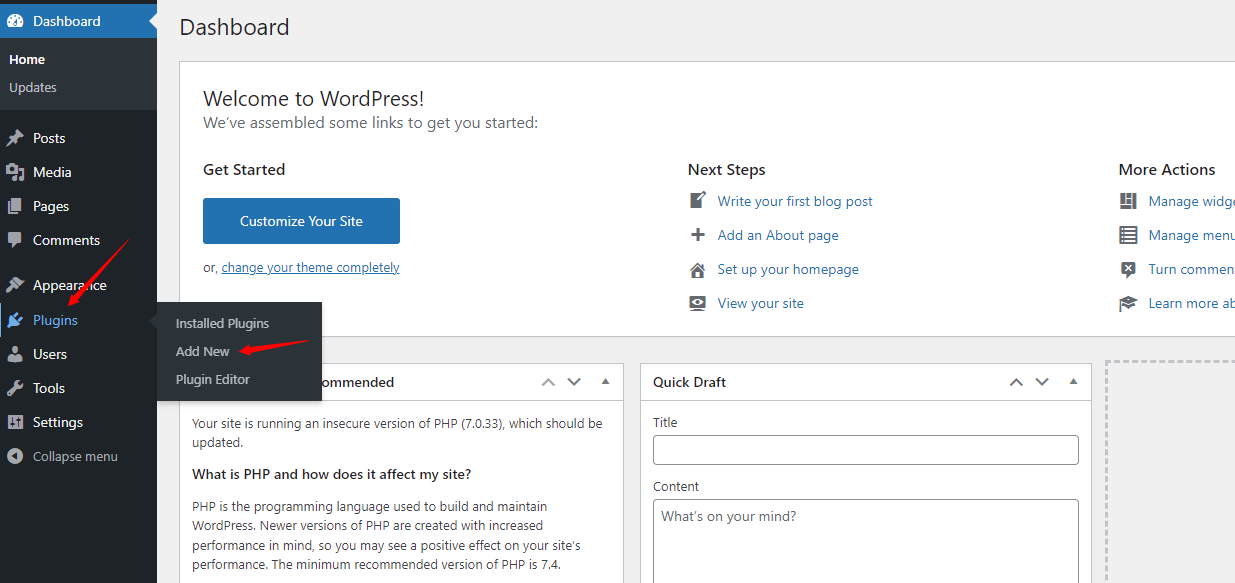Viewport: 1235px width, 583px height.
Task: Click the menus list icon in More Actions
Action: tap(1128, 235)
